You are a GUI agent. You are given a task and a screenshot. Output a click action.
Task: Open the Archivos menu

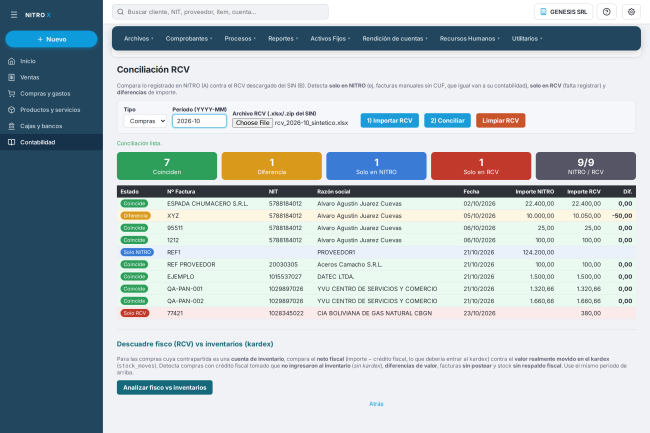tap(138, 39)
